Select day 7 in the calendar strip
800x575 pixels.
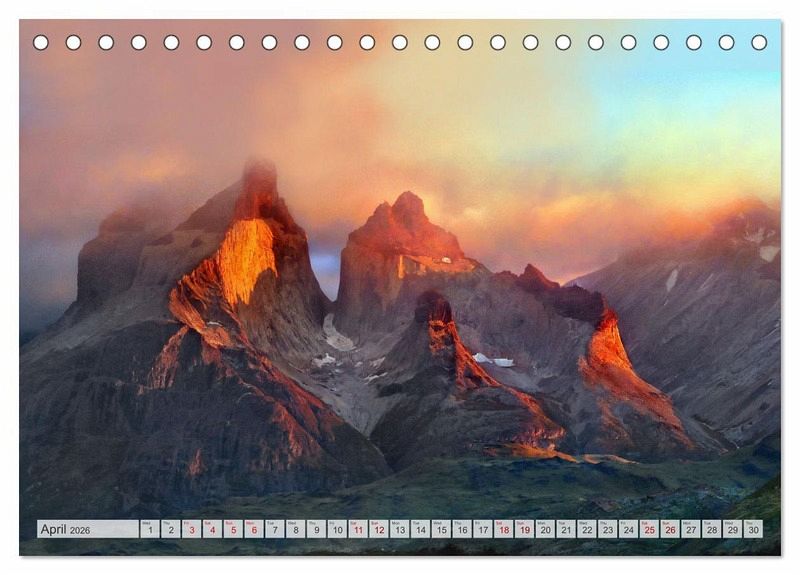click(275, 529)
